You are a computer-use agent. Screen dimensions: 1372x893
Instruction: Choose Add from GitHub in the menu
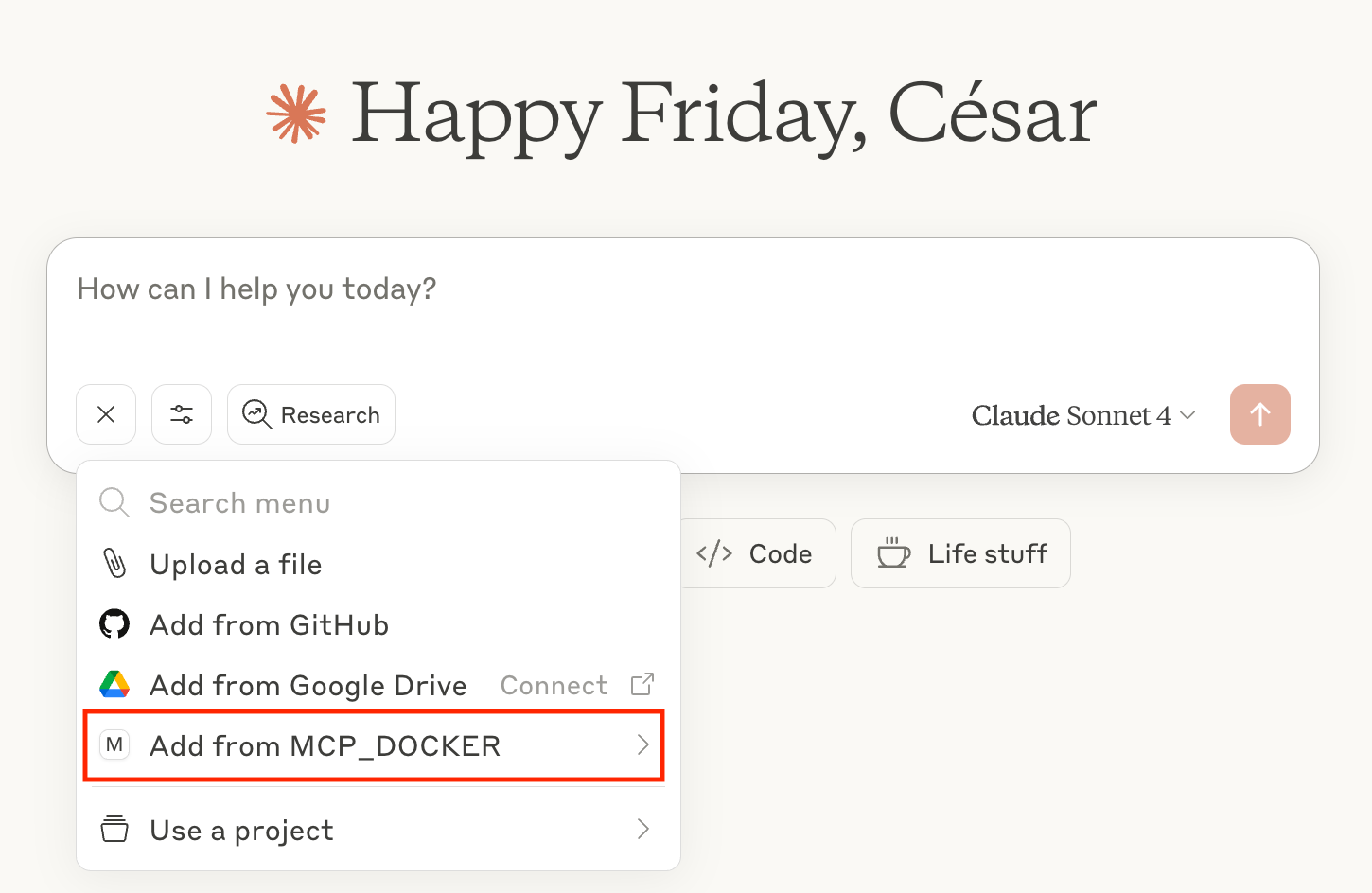tap(270, 625)
